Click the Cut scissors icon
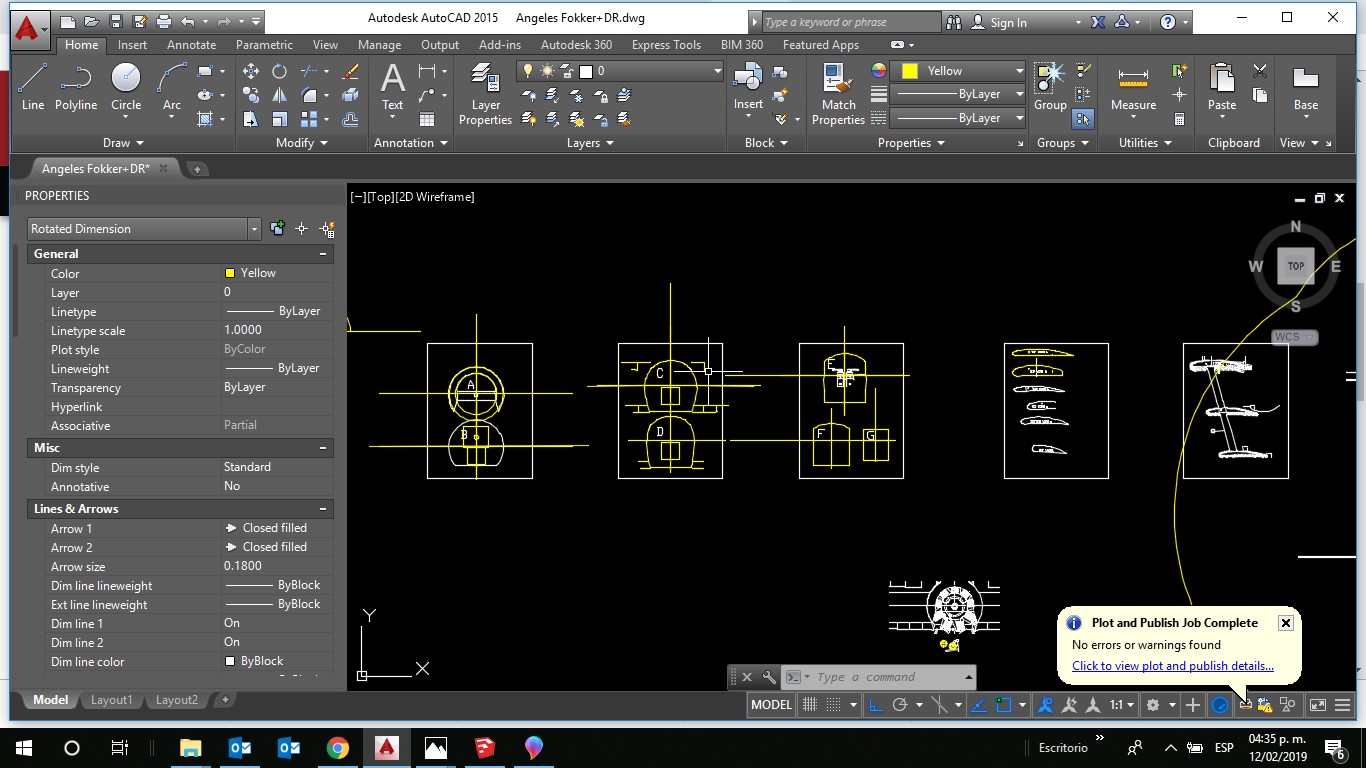This screenshot has width=1366, height=768. point(1260,71)
